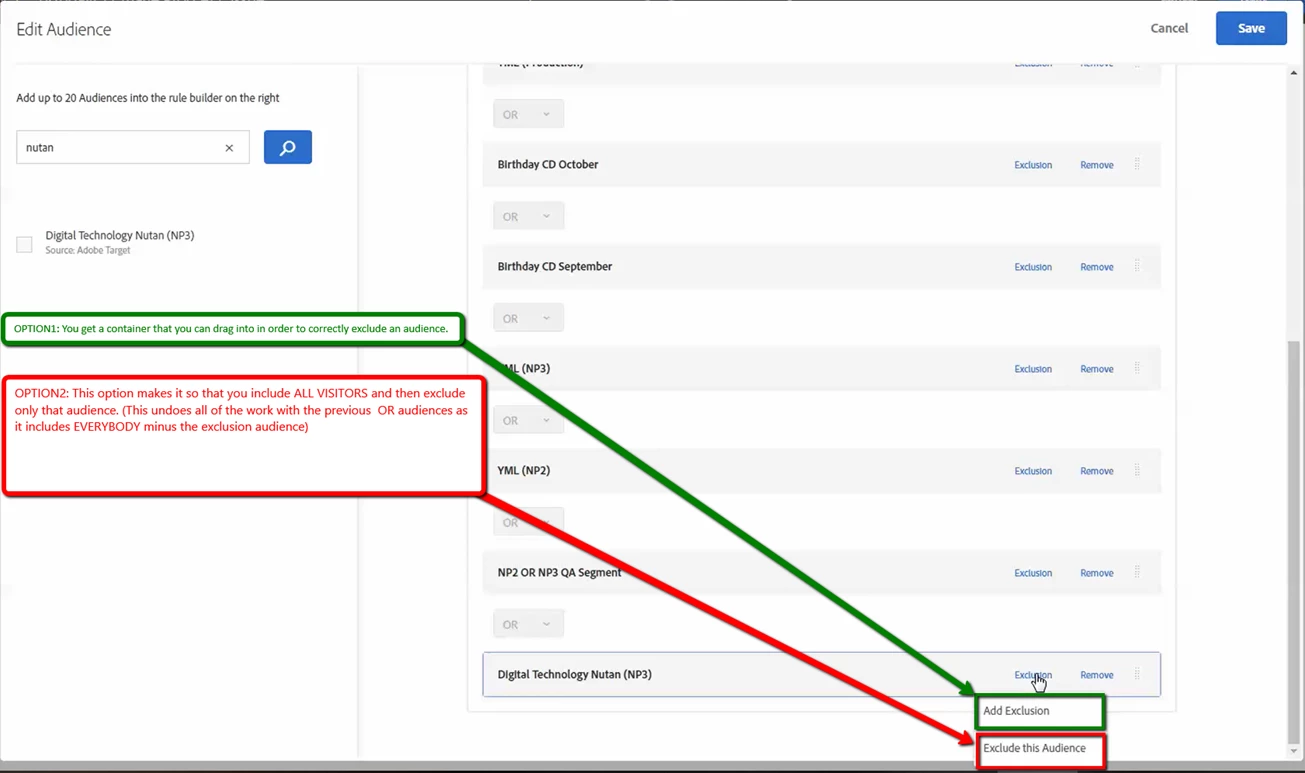Viewport: 1305px width, 773px height.
Task: Click the scrollbar up arrow
Action: (x=1294, y=73)
